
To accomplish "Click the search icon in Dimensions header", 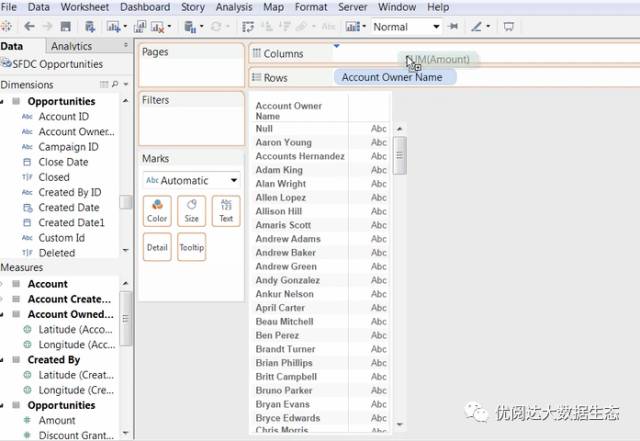I will point(115,85).
